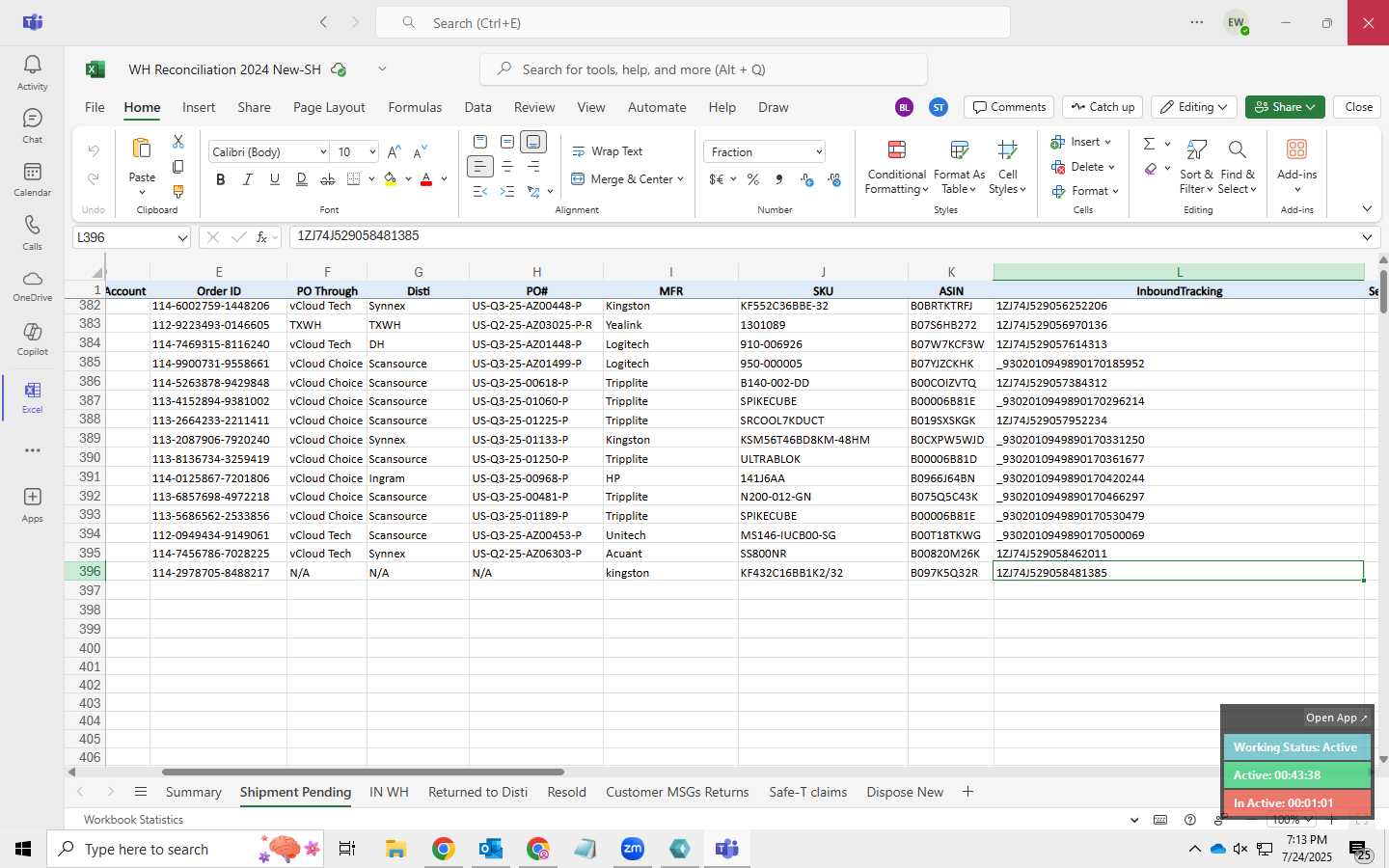The width and height of the screenshot is (1389, 868).
Task: Click the AutoSum sigma icon
Action: tap(1149, 144)
